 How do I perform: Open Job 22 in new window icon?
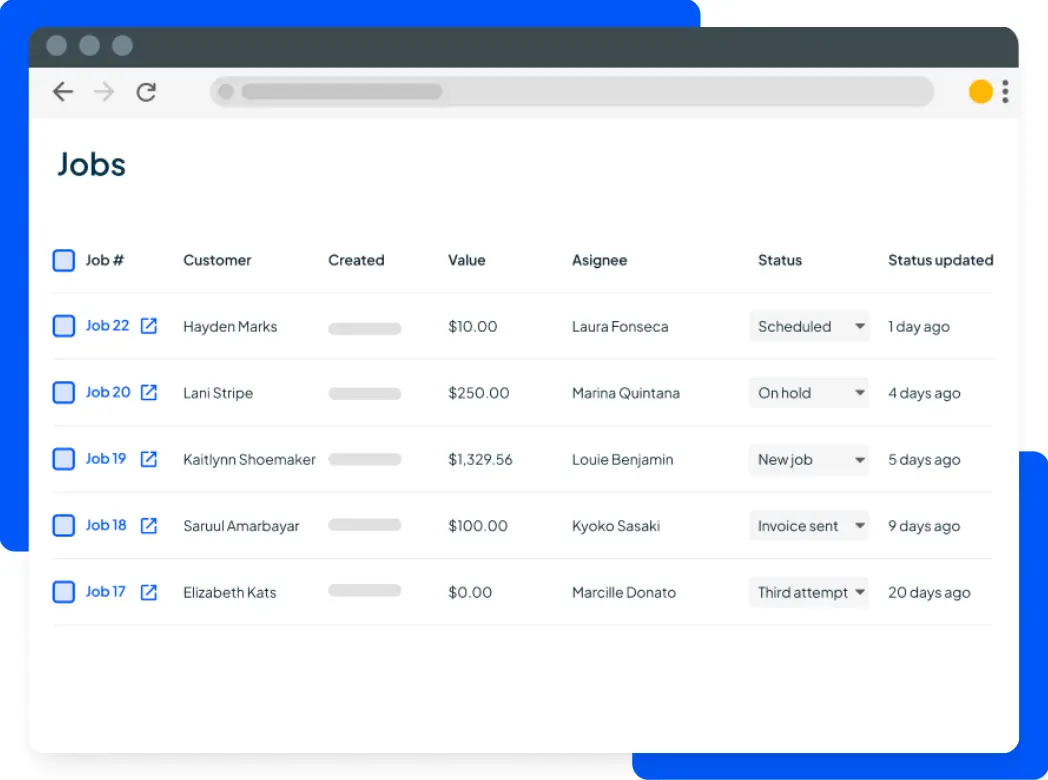(x=149, y=326)
